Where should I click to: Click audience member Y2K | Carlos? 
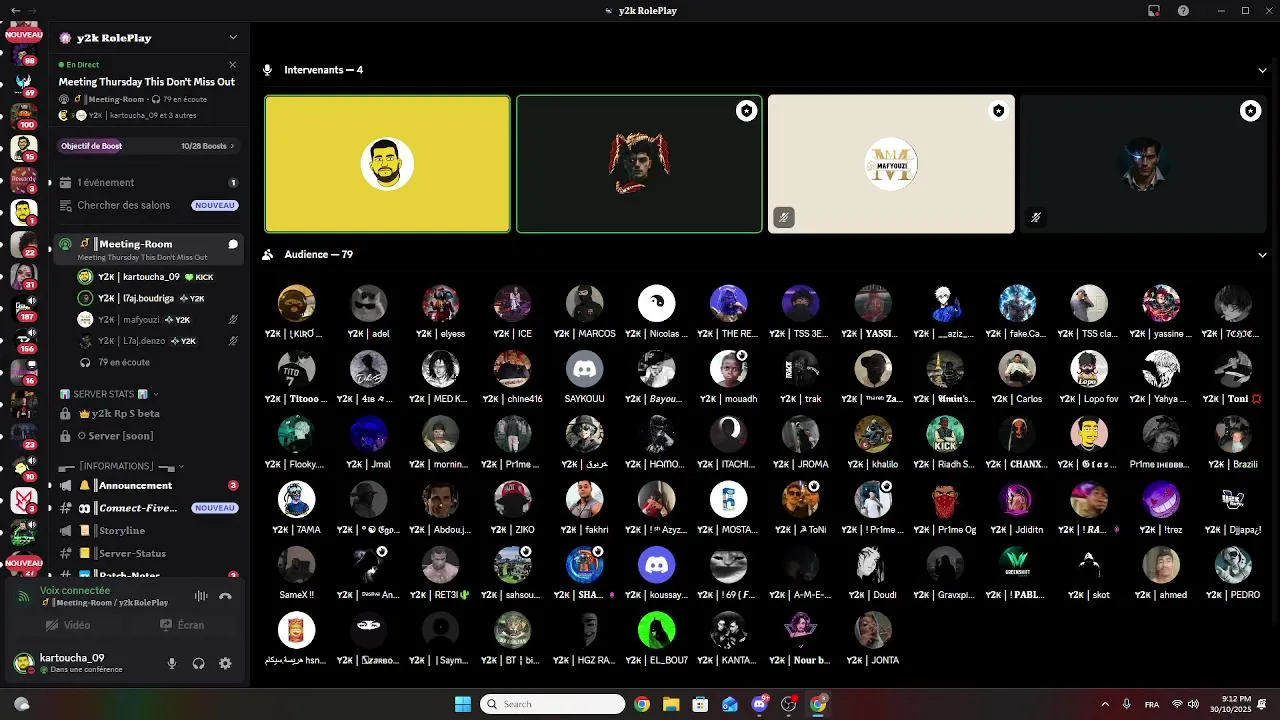point(1017,377)
